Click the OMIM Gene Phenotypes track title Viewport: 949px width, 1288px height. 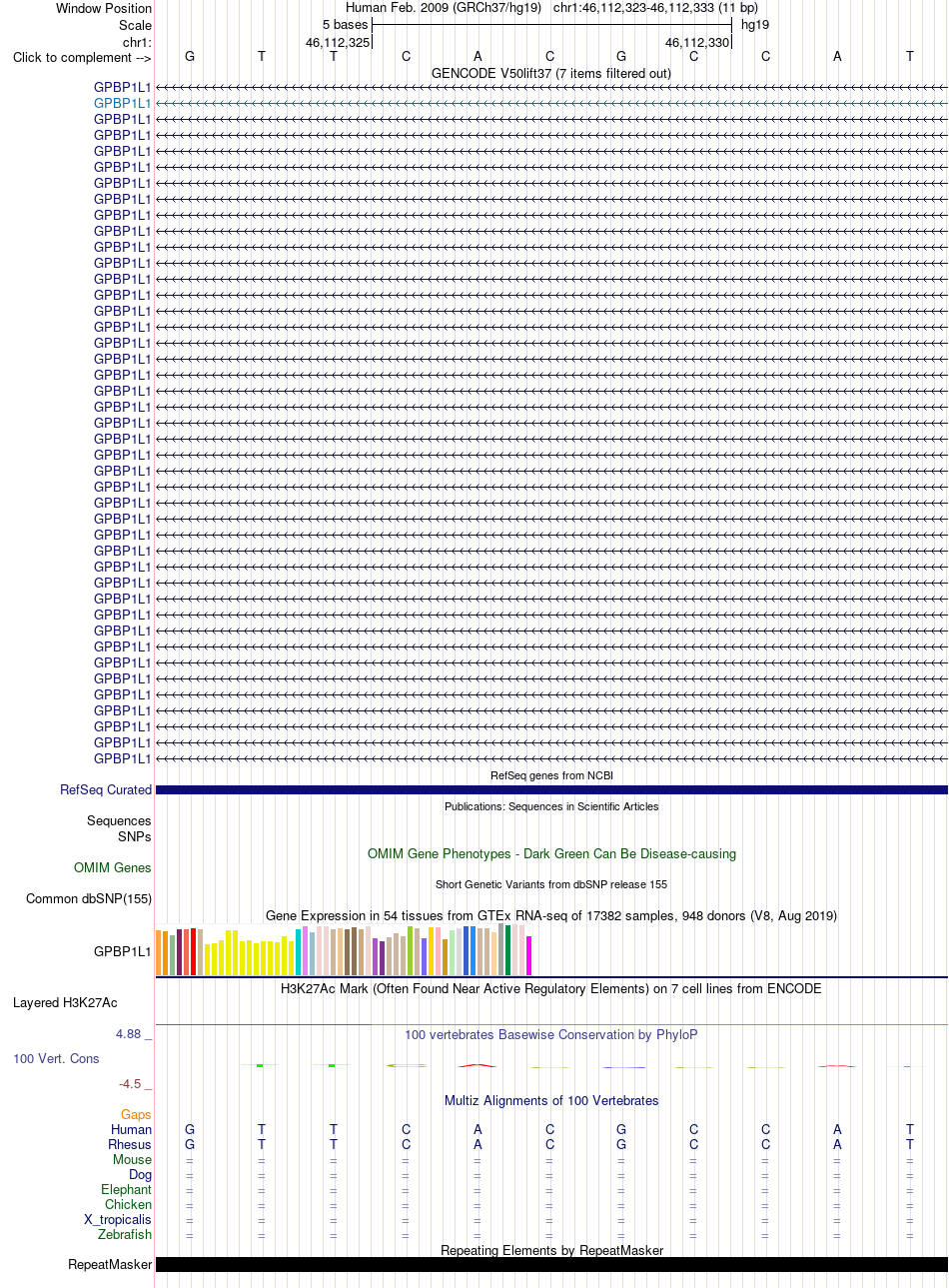(551, 854)
